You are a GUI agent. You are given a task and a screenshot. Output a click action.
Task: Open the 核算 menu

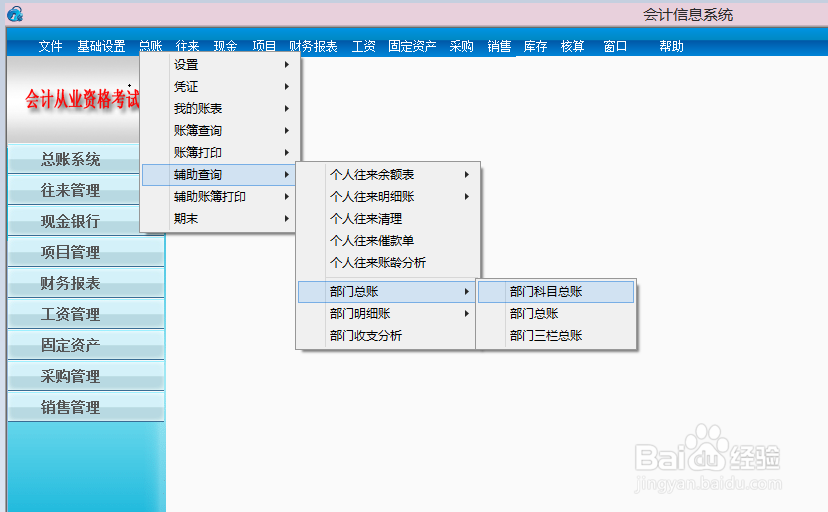click(572, 46)
